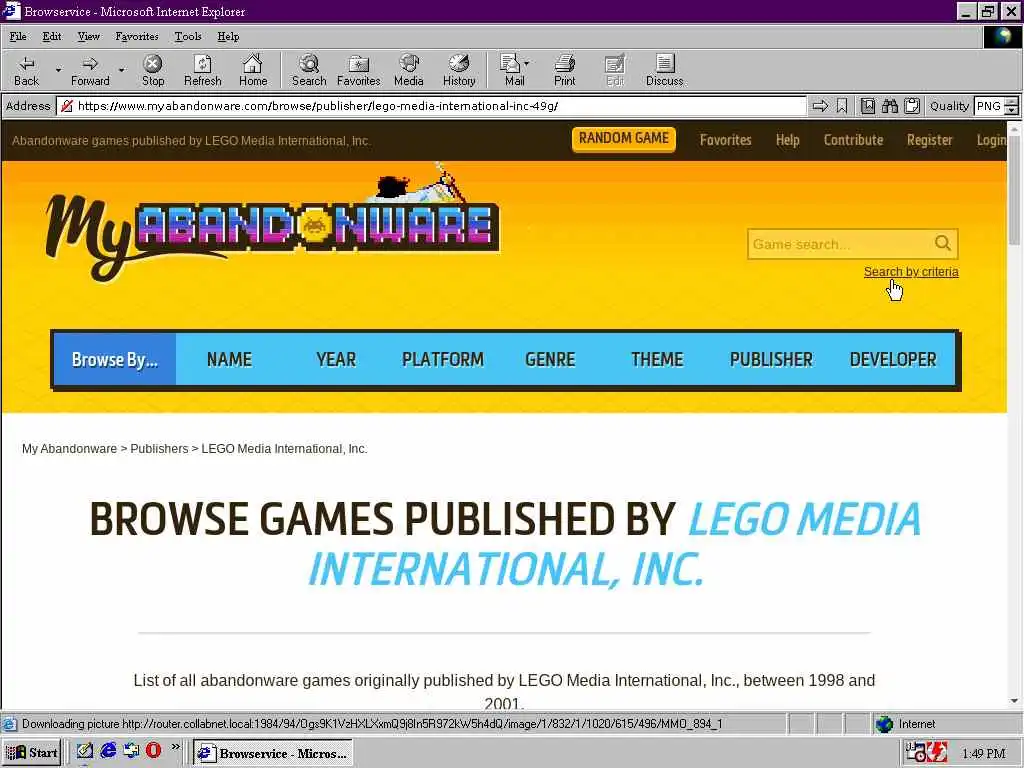Refresh the current page

click(x=202, y=71)
